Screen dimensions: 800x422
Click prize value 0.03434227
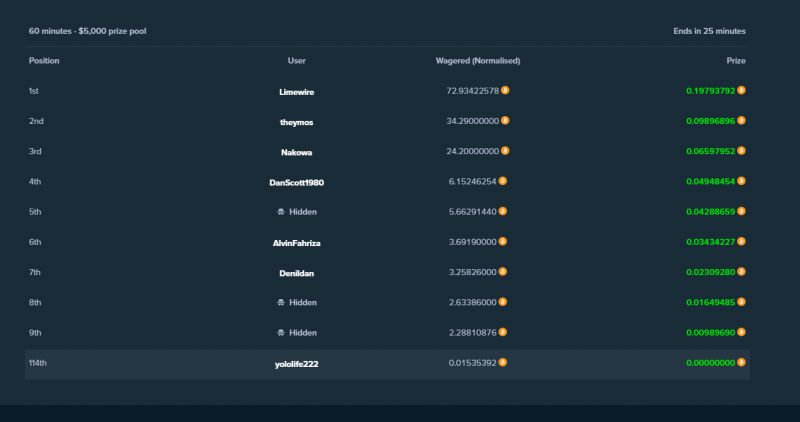pos(711,242)
